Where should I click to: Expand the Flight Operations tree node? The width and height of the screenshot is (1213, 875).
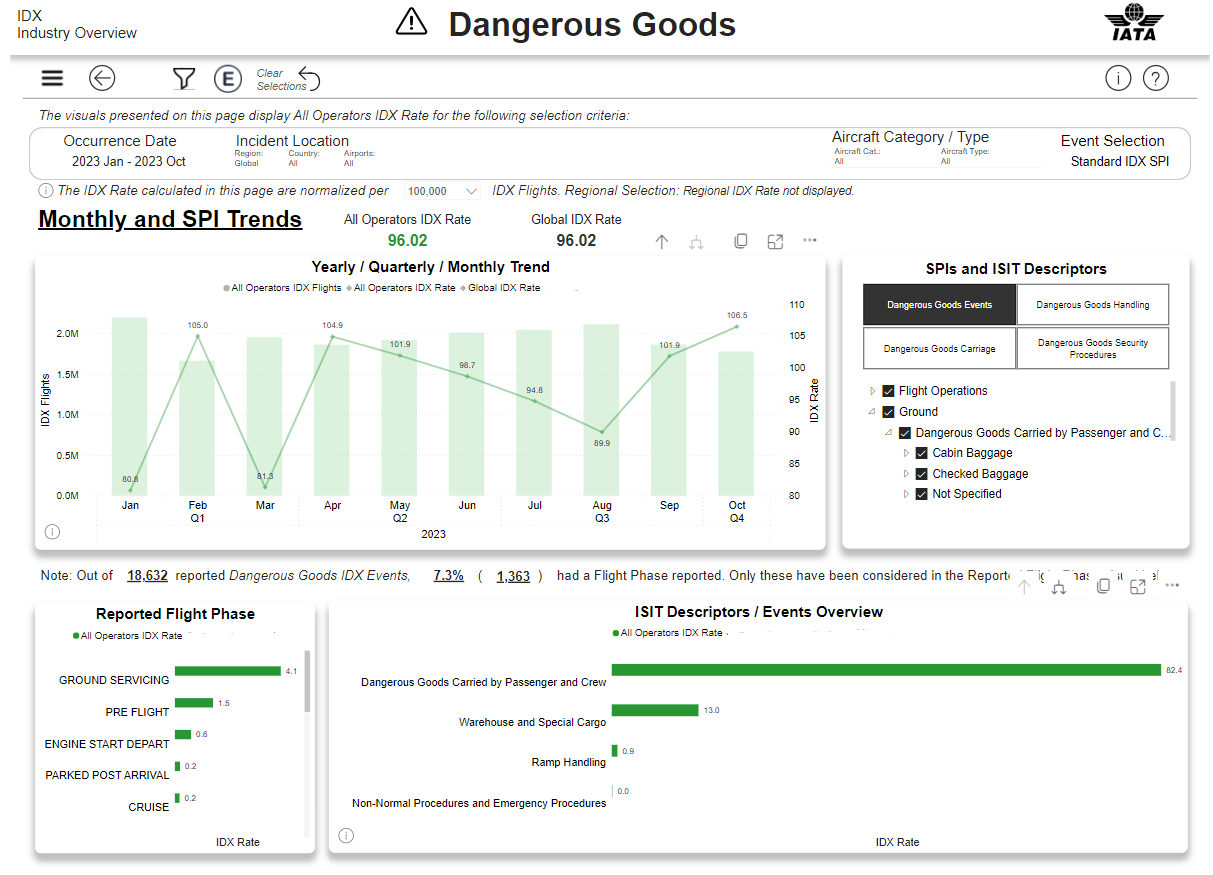[872, 391]
